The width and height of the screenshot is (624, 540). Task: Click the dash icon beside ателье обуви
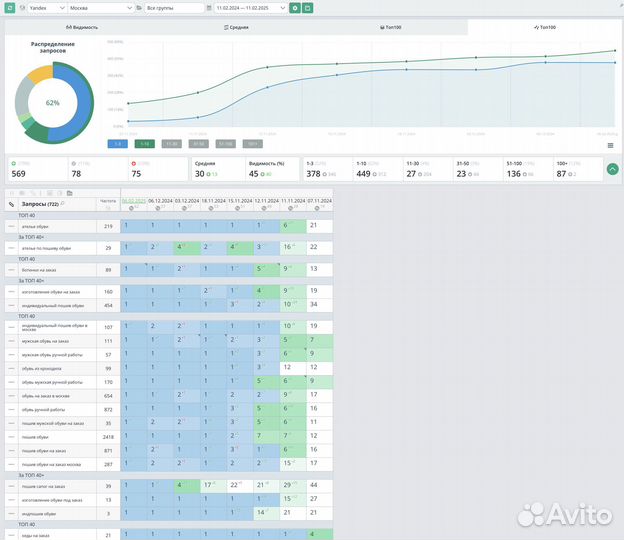pos(11,227)
